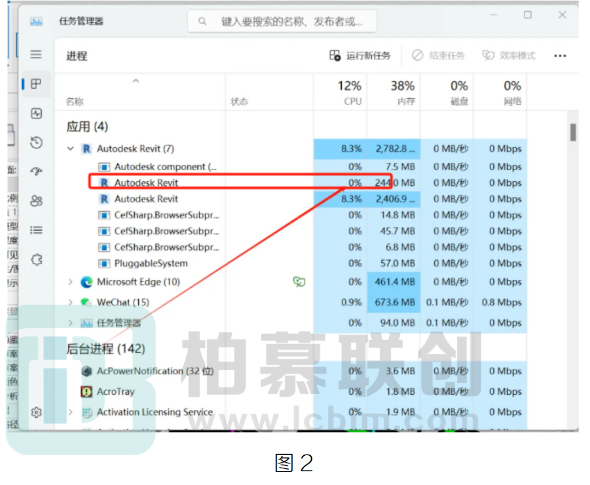The width and height of the screenshot is (590, 485).
Task: Open the App history sidebar icon
Action: (36, 143)
